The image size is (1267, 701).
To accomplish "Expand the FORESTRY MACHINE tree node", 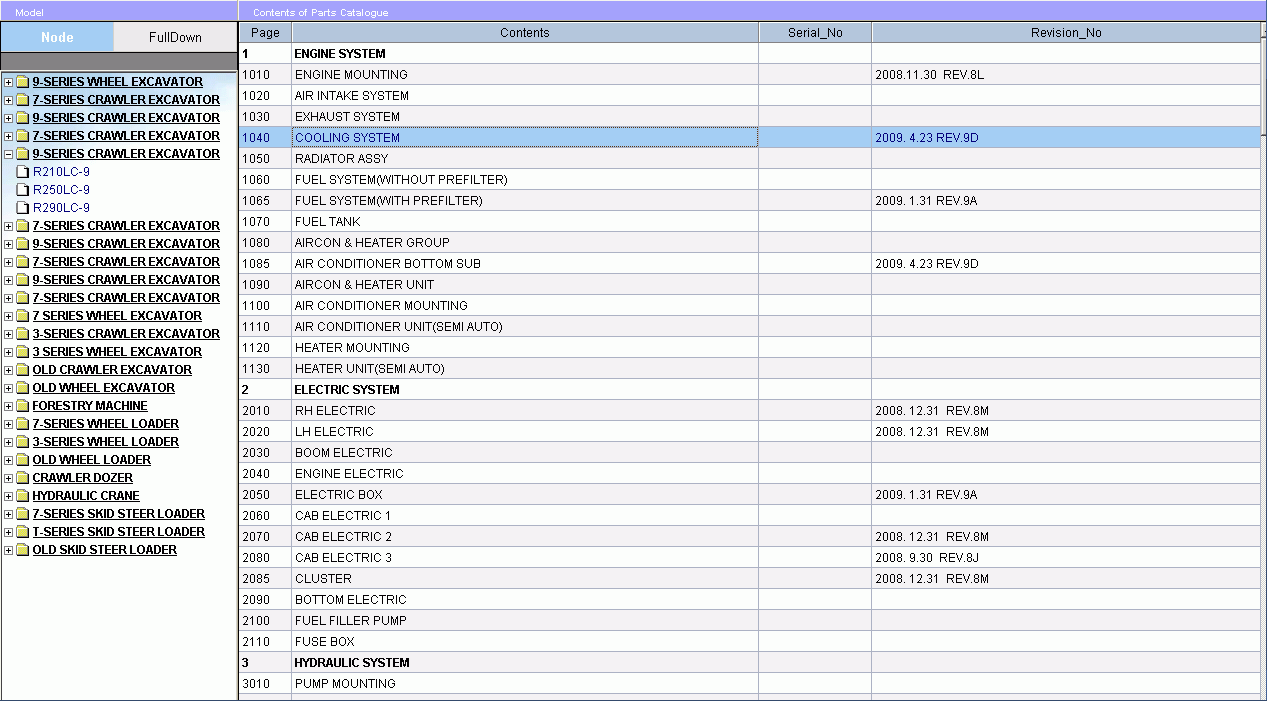I will coord(9,406).
